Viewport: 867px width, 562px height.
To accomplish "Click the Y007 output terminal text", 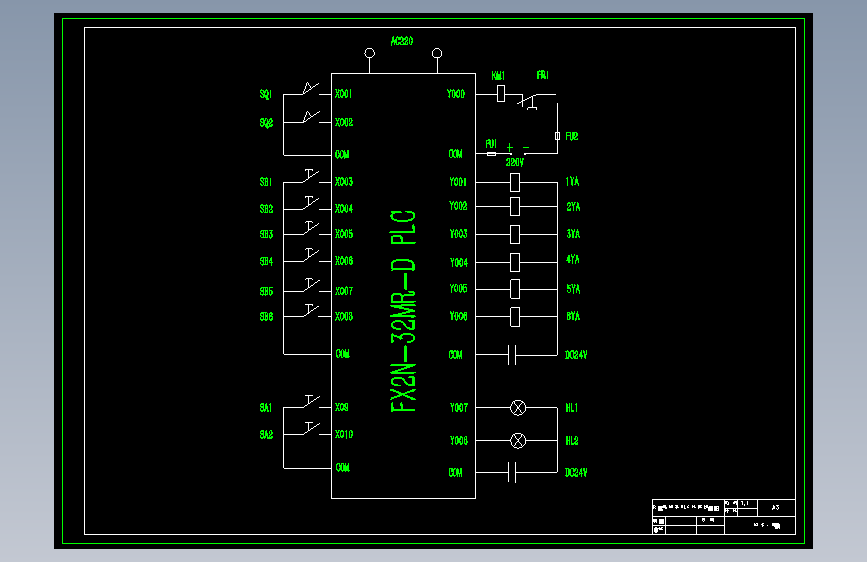I will tap(459, 408).
